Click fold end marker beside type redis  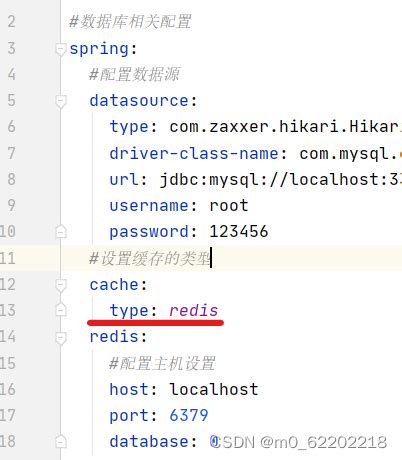(x=61, y=310)
